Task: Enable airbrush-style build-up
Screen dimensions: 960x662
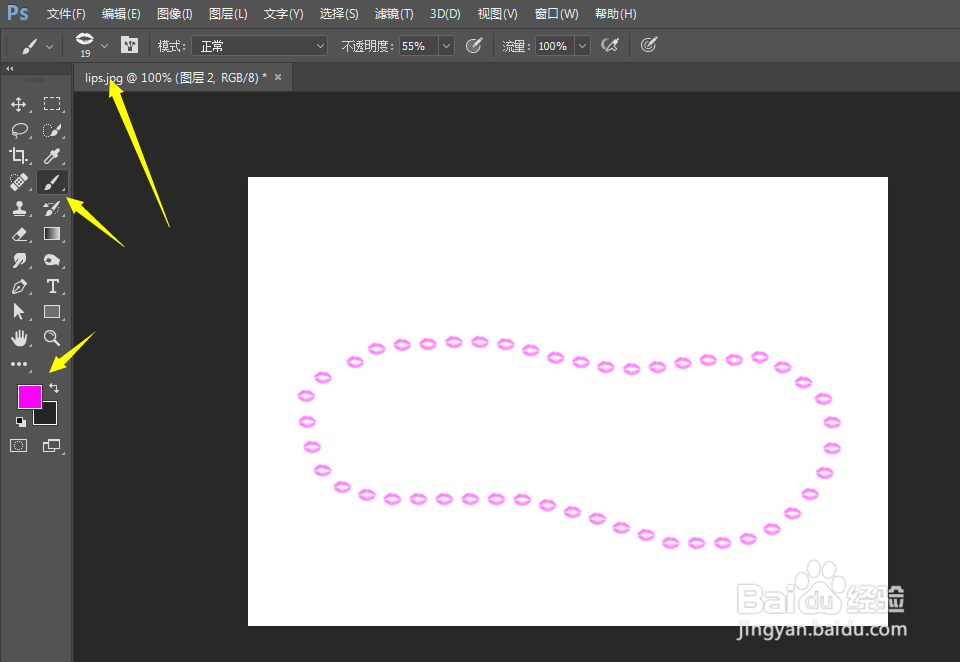Action: 610,45
